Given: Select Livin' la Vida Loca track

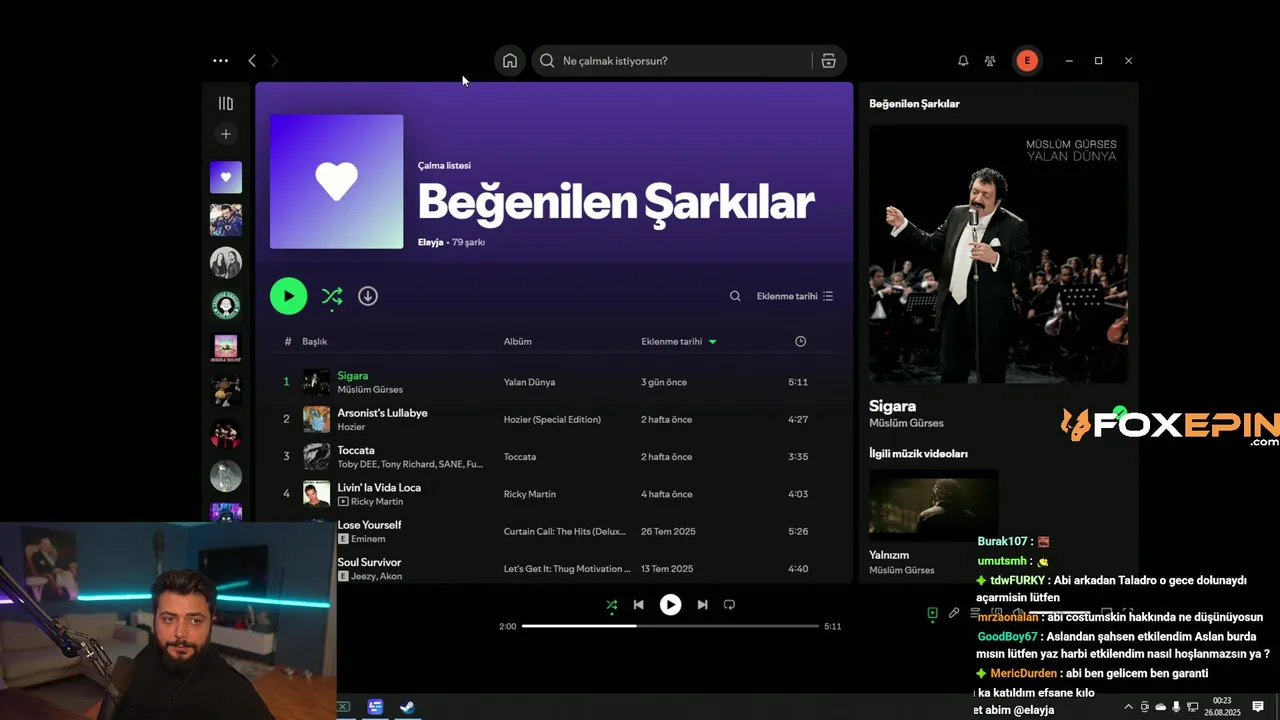Looking at the screenshot, I should point(379,487).
